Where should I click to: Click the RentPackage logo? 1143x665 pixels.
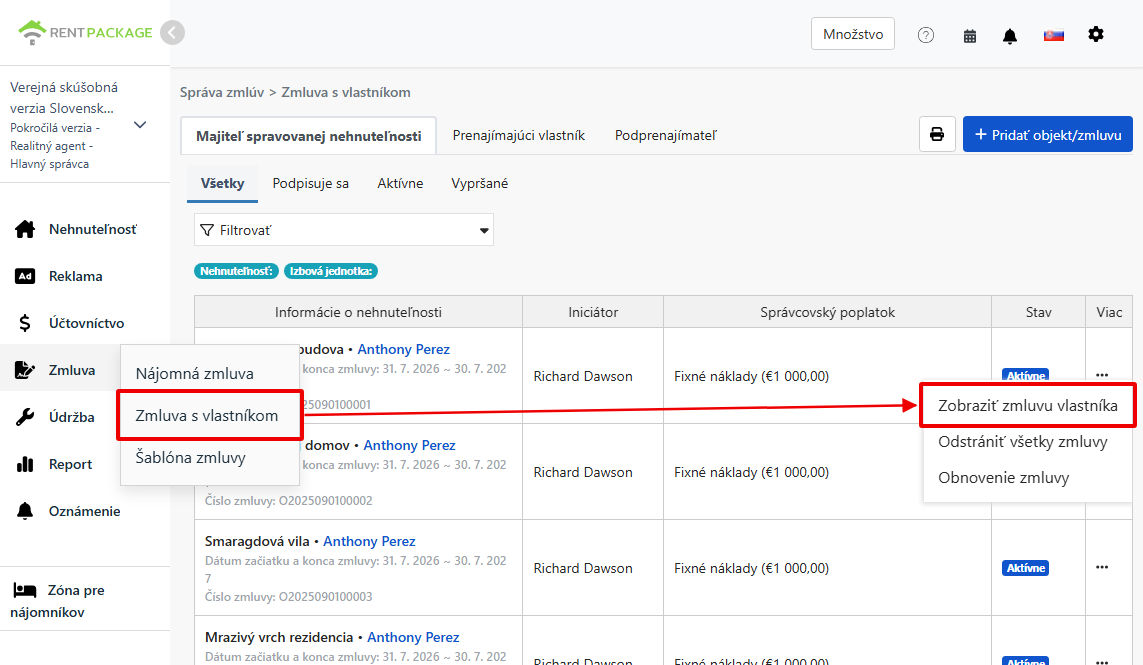[x=85, y=32]
